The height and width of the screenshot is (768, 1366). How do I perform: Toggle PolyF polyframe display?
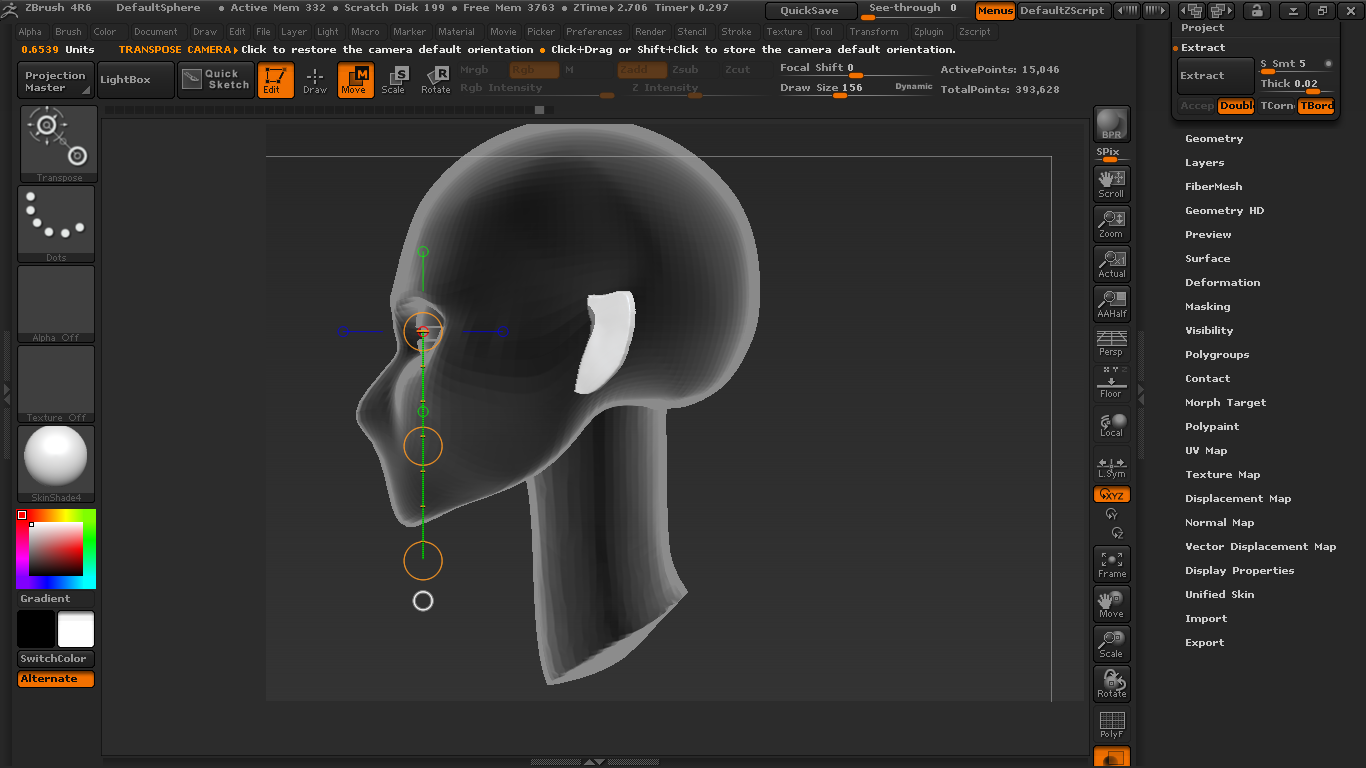tap(1111, 724)
